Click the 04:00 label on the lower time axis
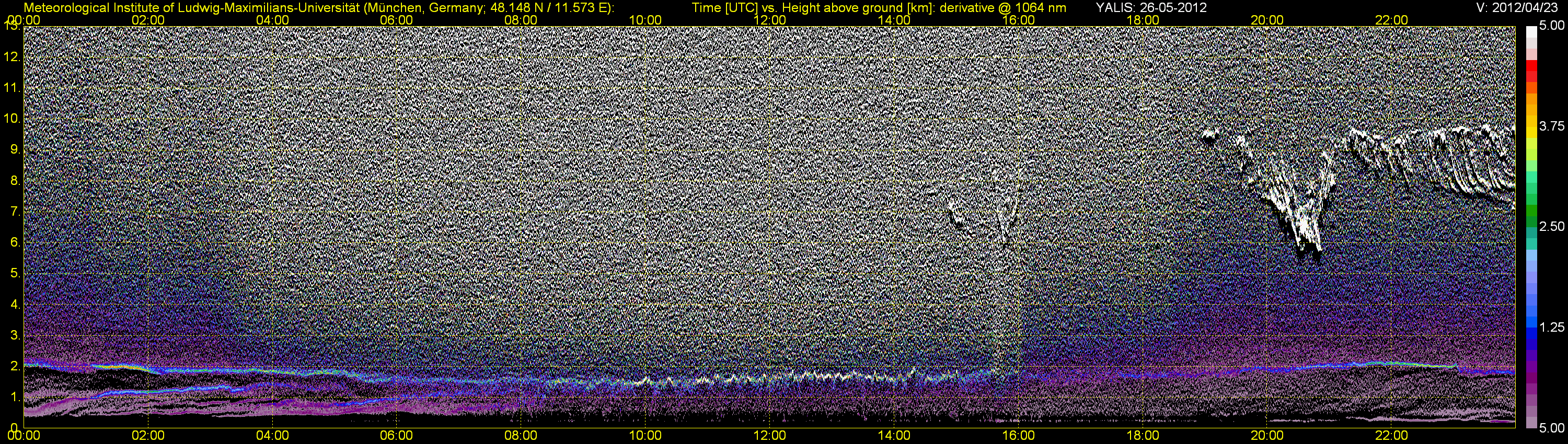 point(272,436)
